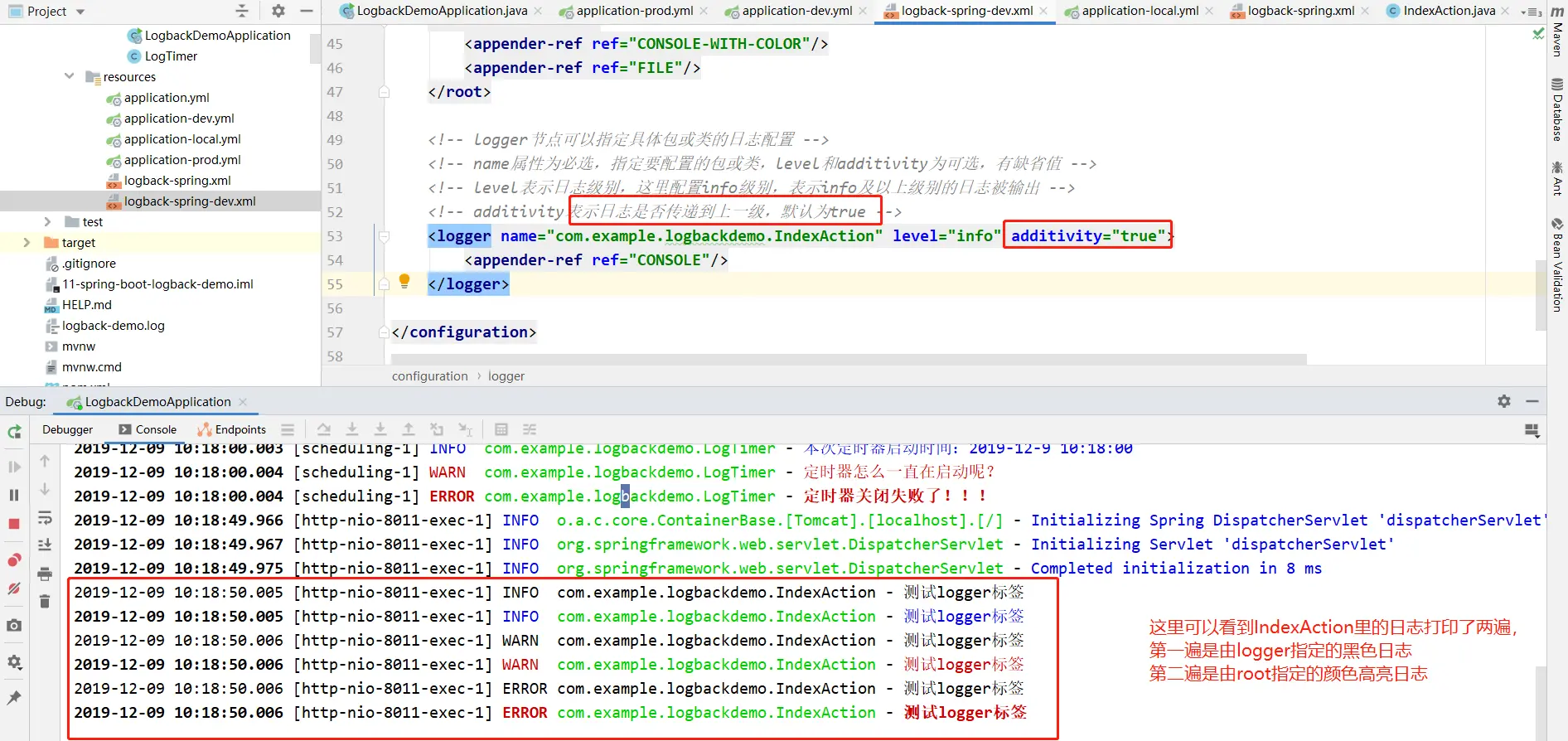Toggle mute breakpoints
The width and height of the screenshot is (1568, 741).
point(14,588)
